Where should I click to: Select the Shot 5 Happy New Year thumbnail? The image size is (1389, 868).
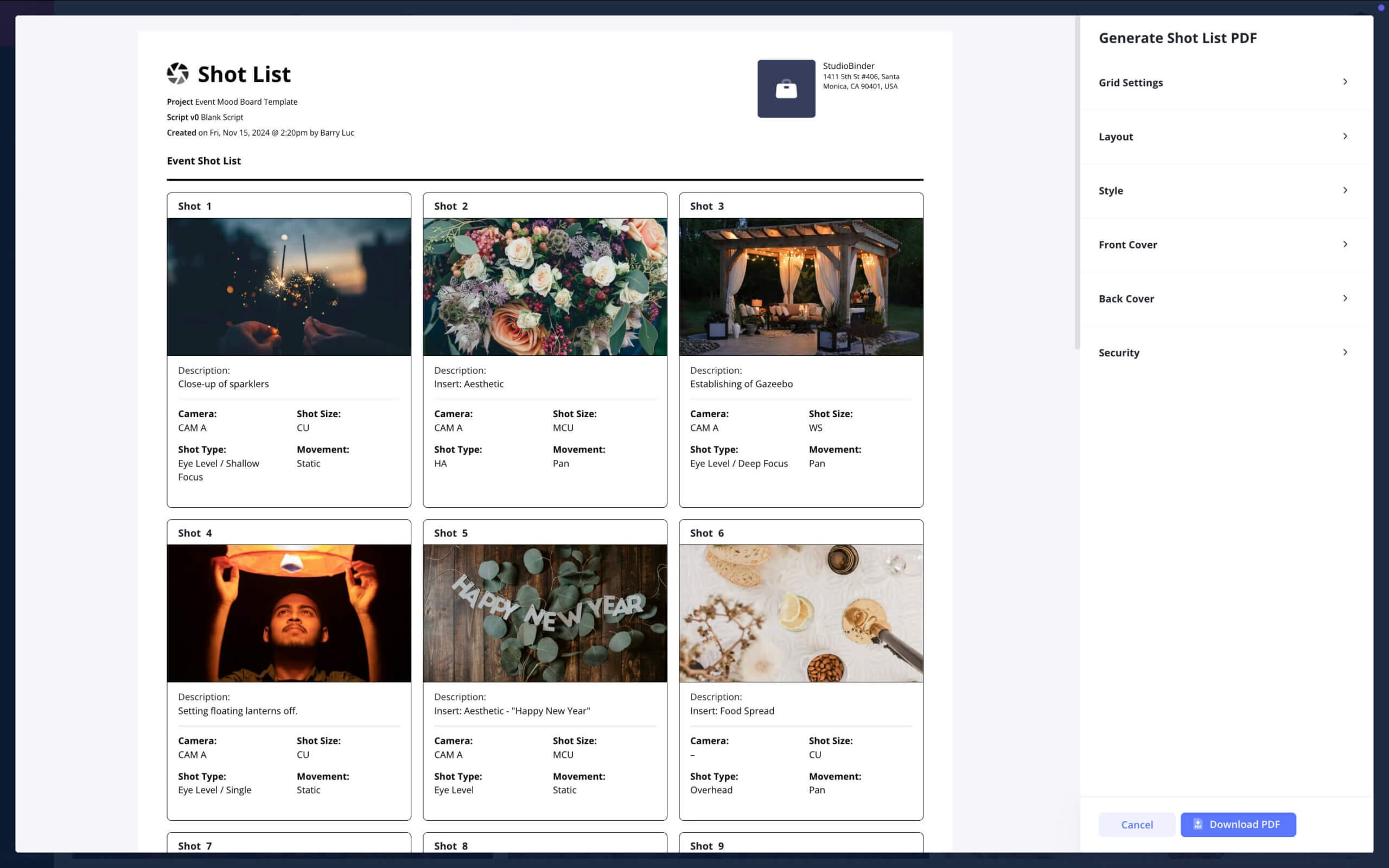pyautogui.click(x=545, y=613)
